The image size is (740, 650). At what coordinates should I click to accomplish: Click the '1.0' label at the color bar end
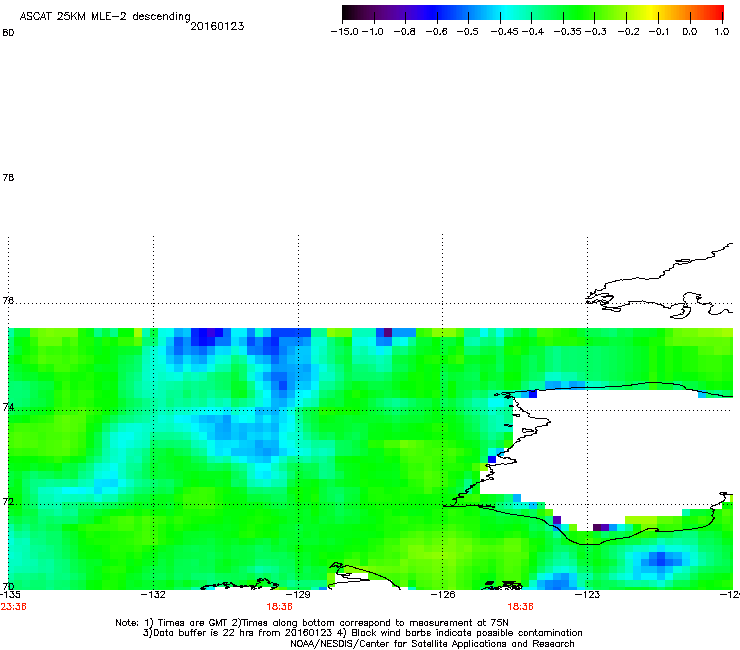pyautogui.click(x=722, y=32)
